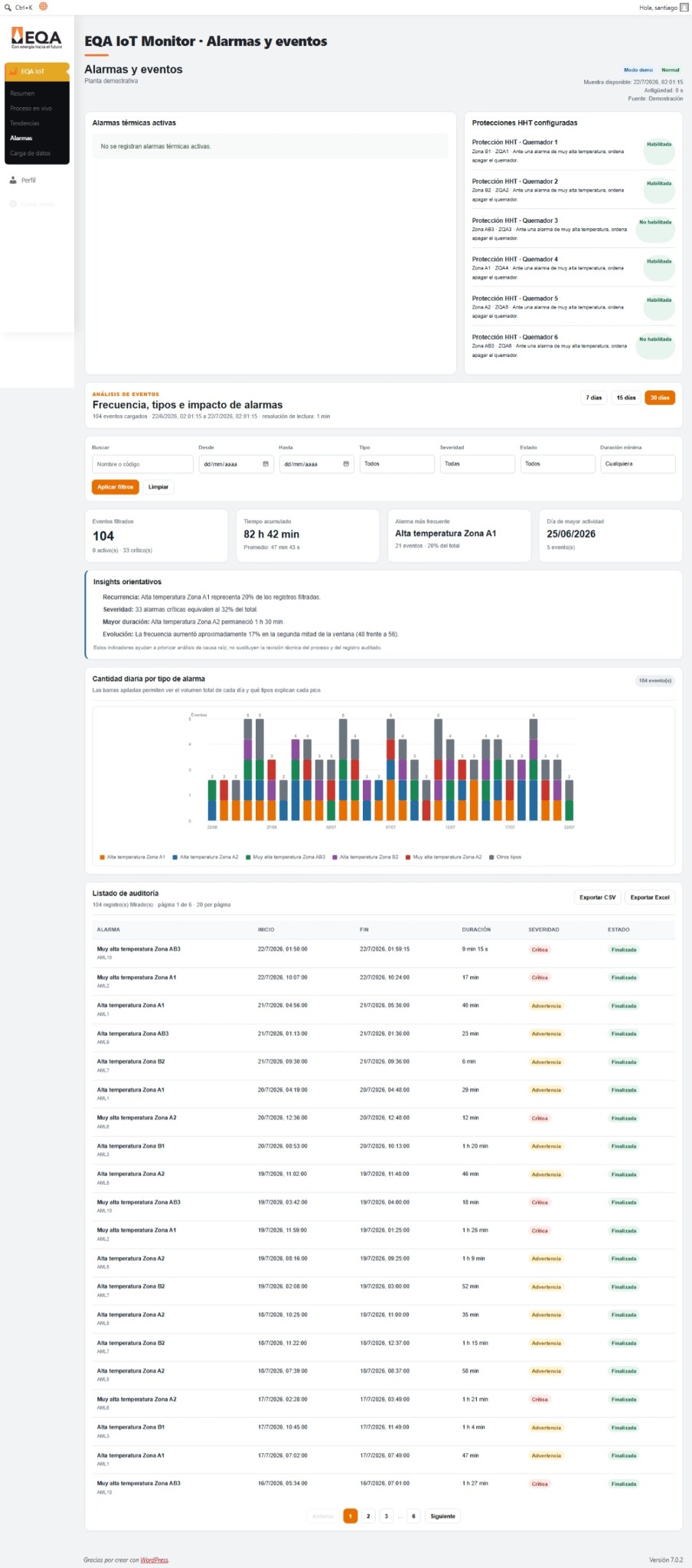This screenshot has height=1568, width=692.
Task: Open calendar picker in Desde date field
Action: point(266,464)
